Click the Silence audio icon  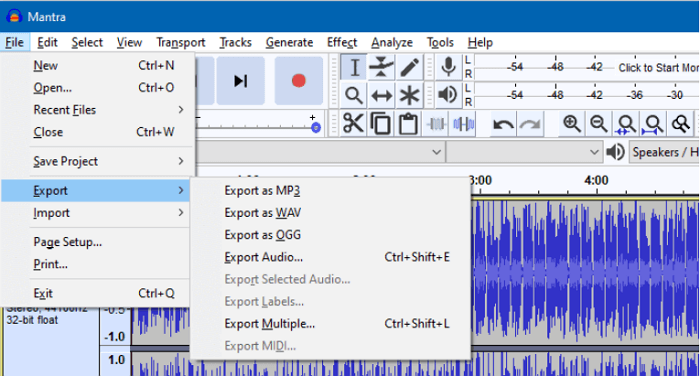[x=463, y=124]
